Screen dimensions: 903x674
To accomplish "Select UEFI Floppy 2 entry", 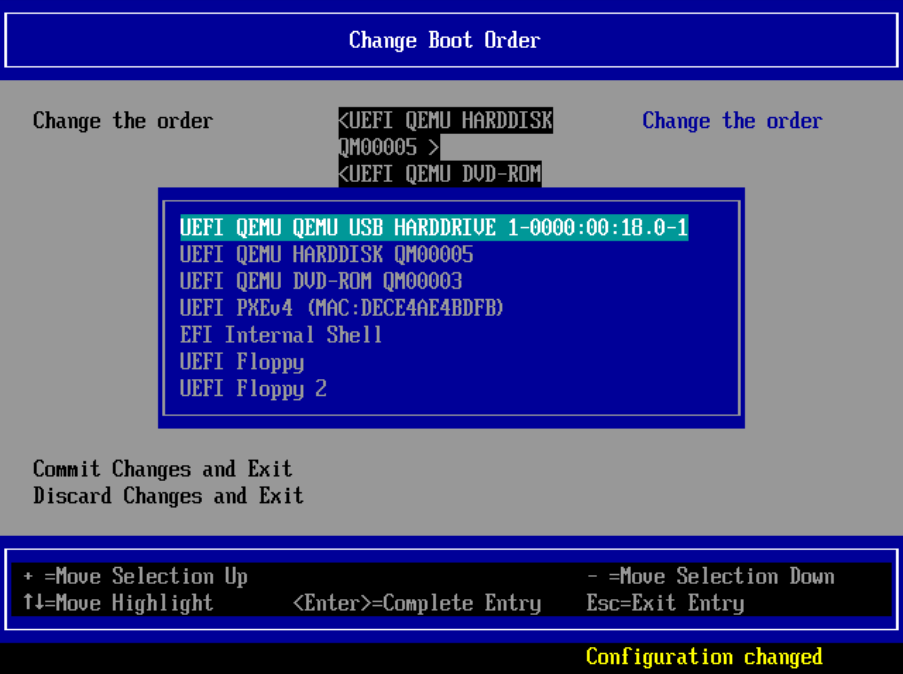I will tap(253, 388).
